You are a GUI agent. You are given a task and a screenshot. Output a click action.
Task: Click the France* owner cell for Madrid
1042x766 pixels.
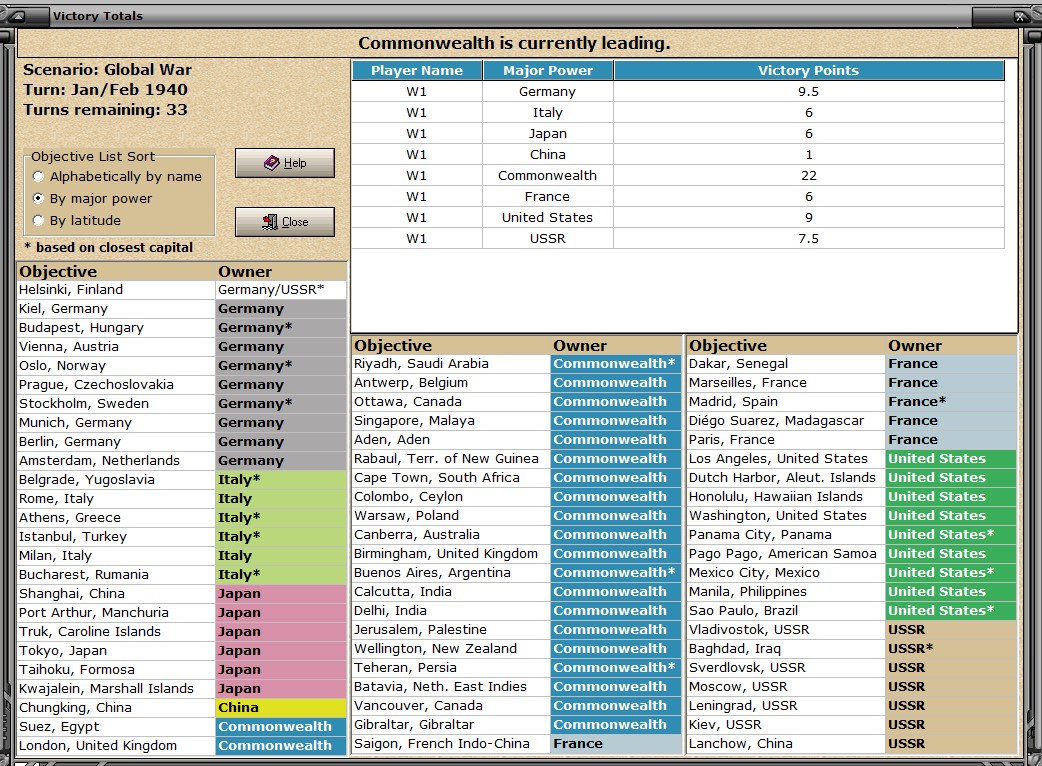(951, 402)
